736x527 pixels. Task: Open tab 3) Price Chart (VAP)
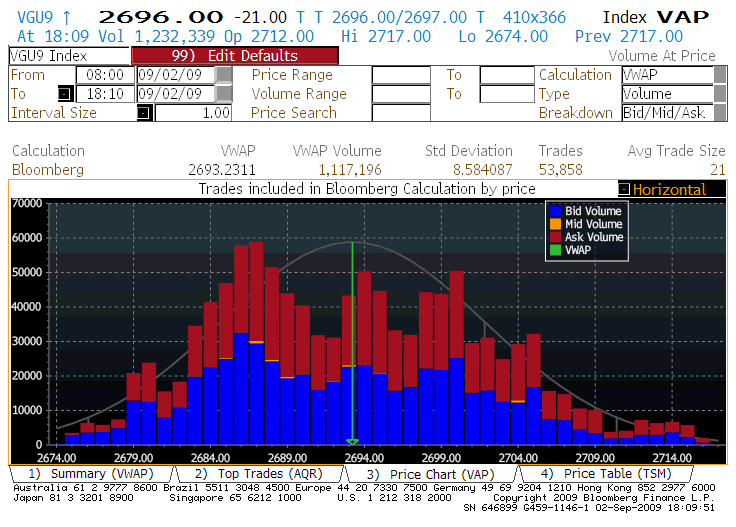point(431,474)
